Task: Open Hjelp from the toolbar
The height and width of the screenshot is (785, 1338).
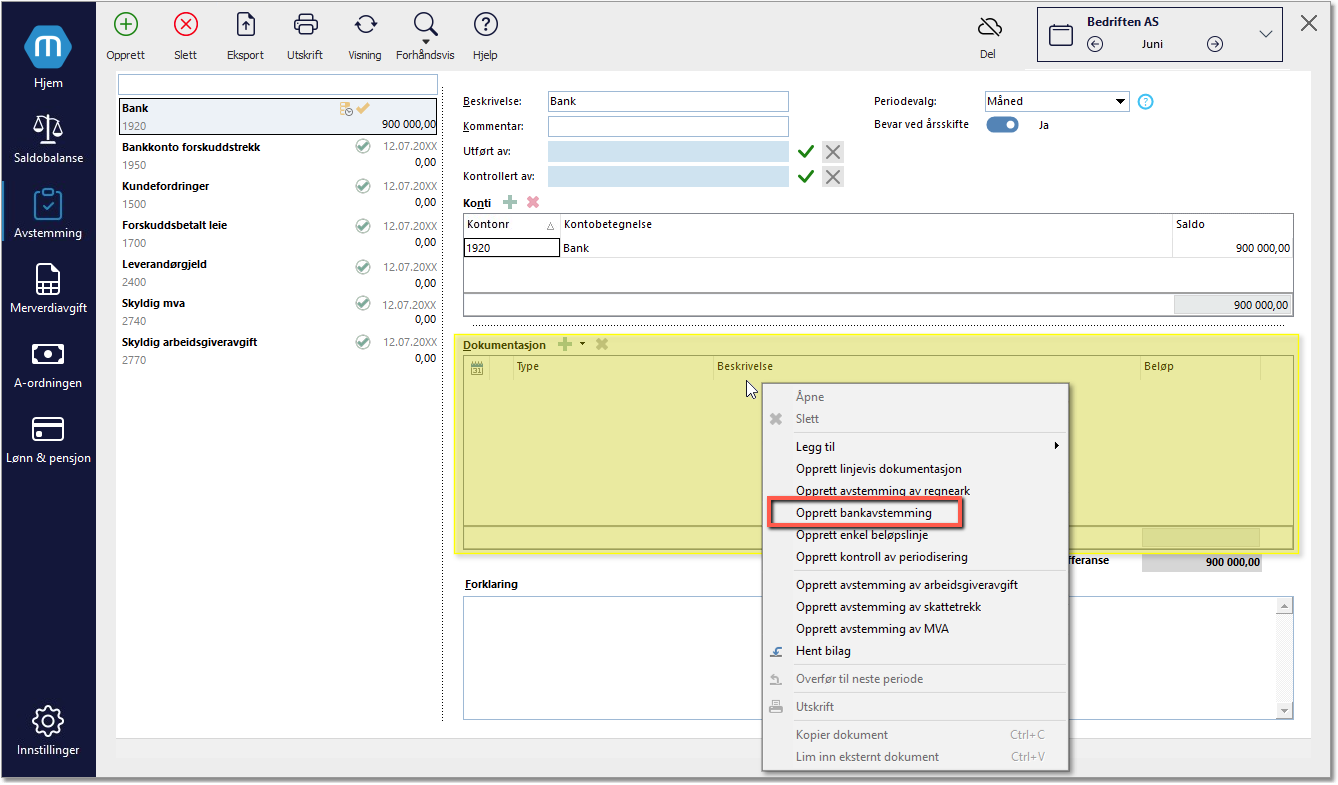Action: 485,25
